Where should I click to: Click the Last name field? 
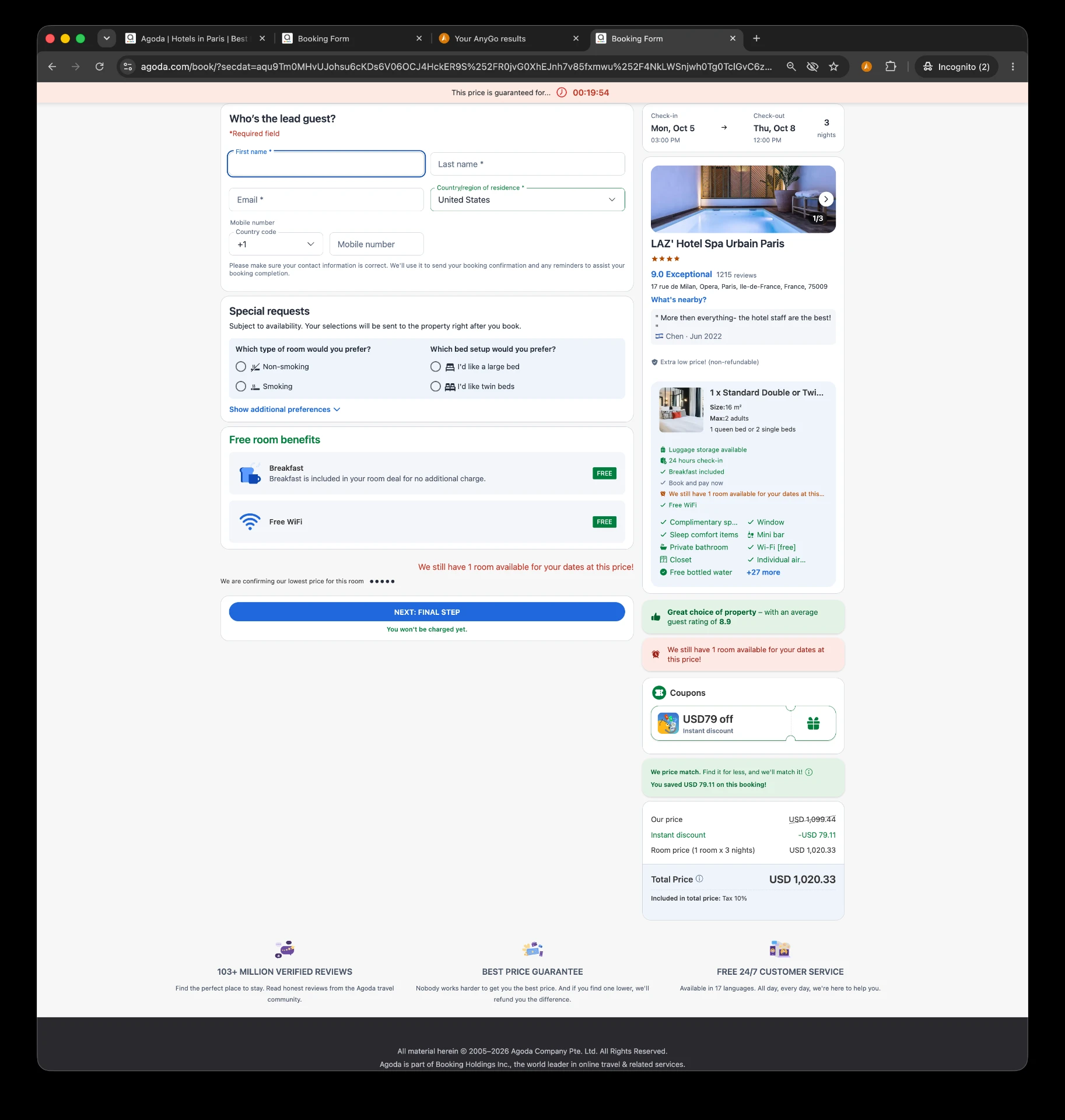(527, 164)
